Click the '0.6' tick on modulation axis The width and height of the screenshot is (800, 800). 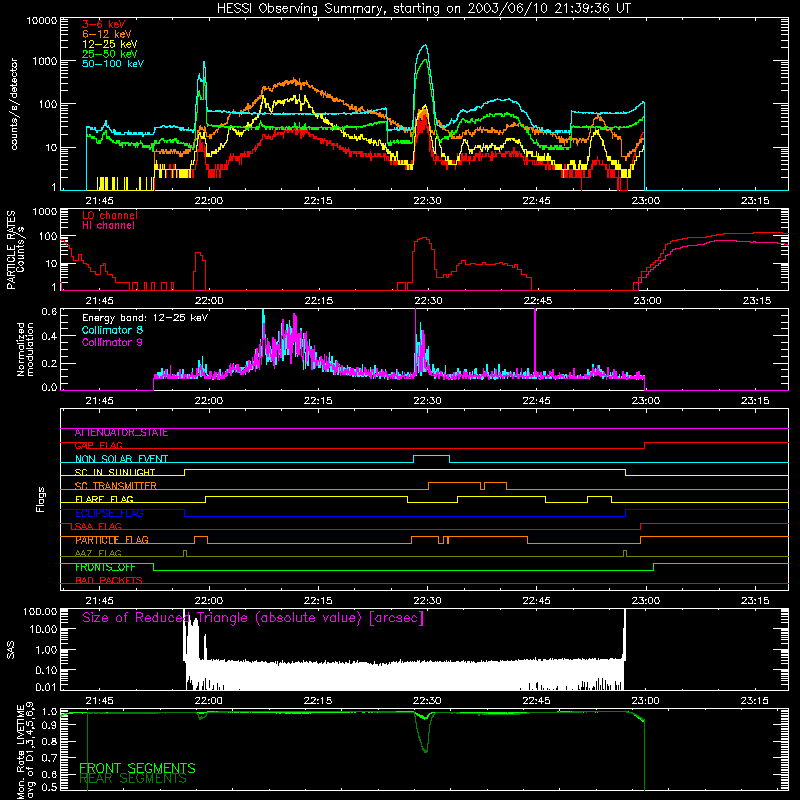point(49,311)
